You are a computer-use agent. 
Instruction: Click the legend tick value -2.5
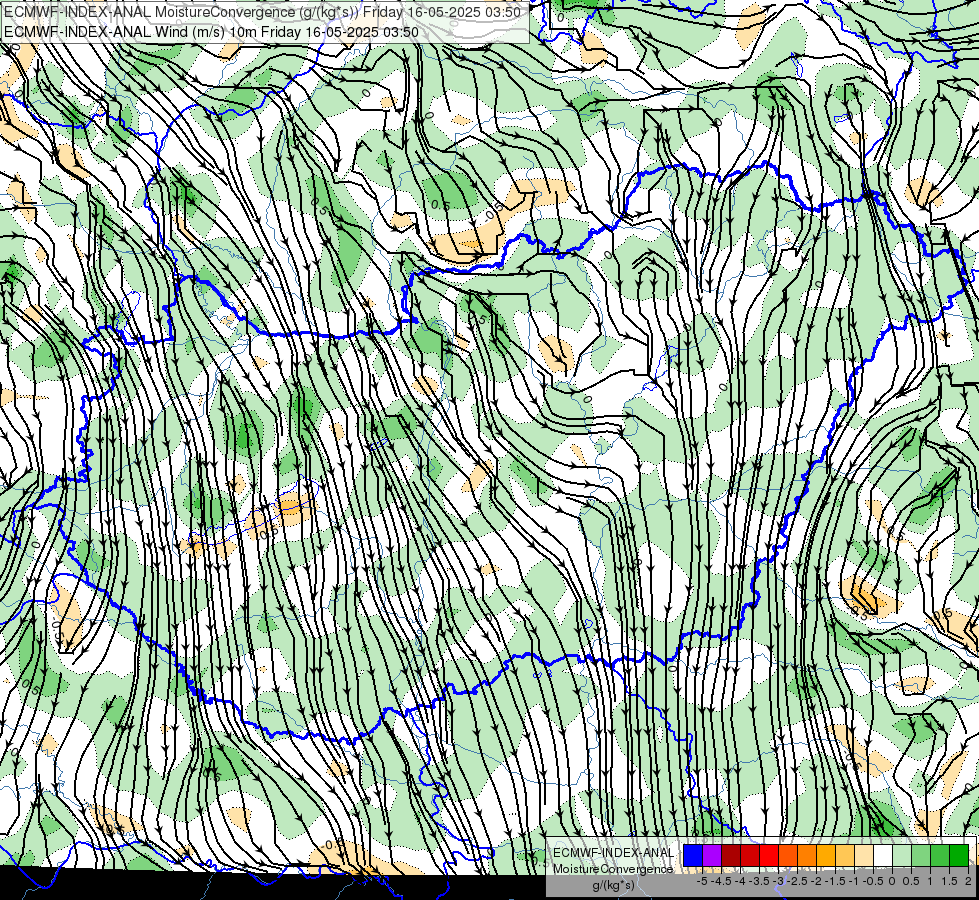(x=797, y=881)
